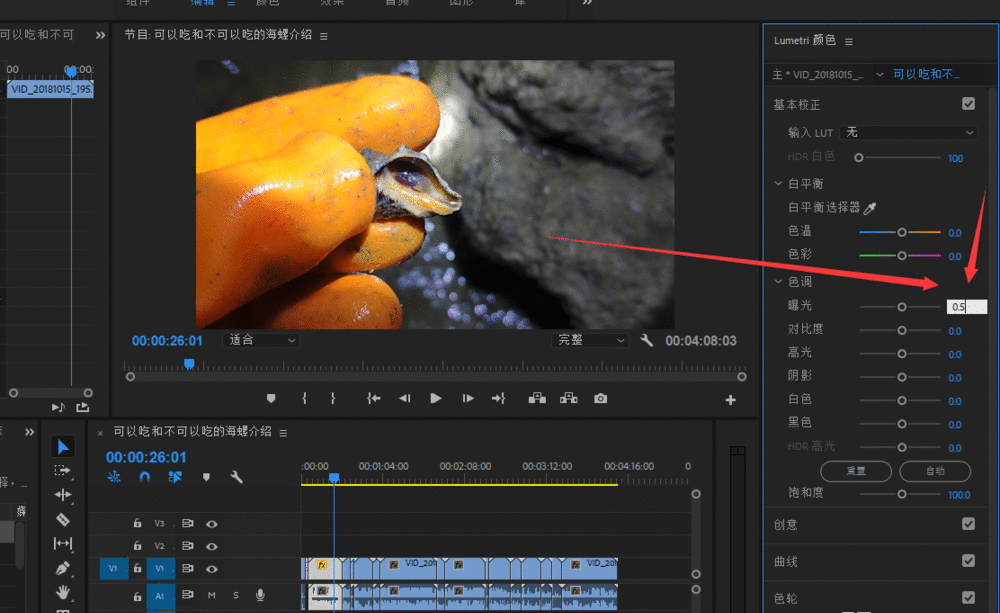Toggle timeline snap magnet icon
1000x613 pixels.
144,477
